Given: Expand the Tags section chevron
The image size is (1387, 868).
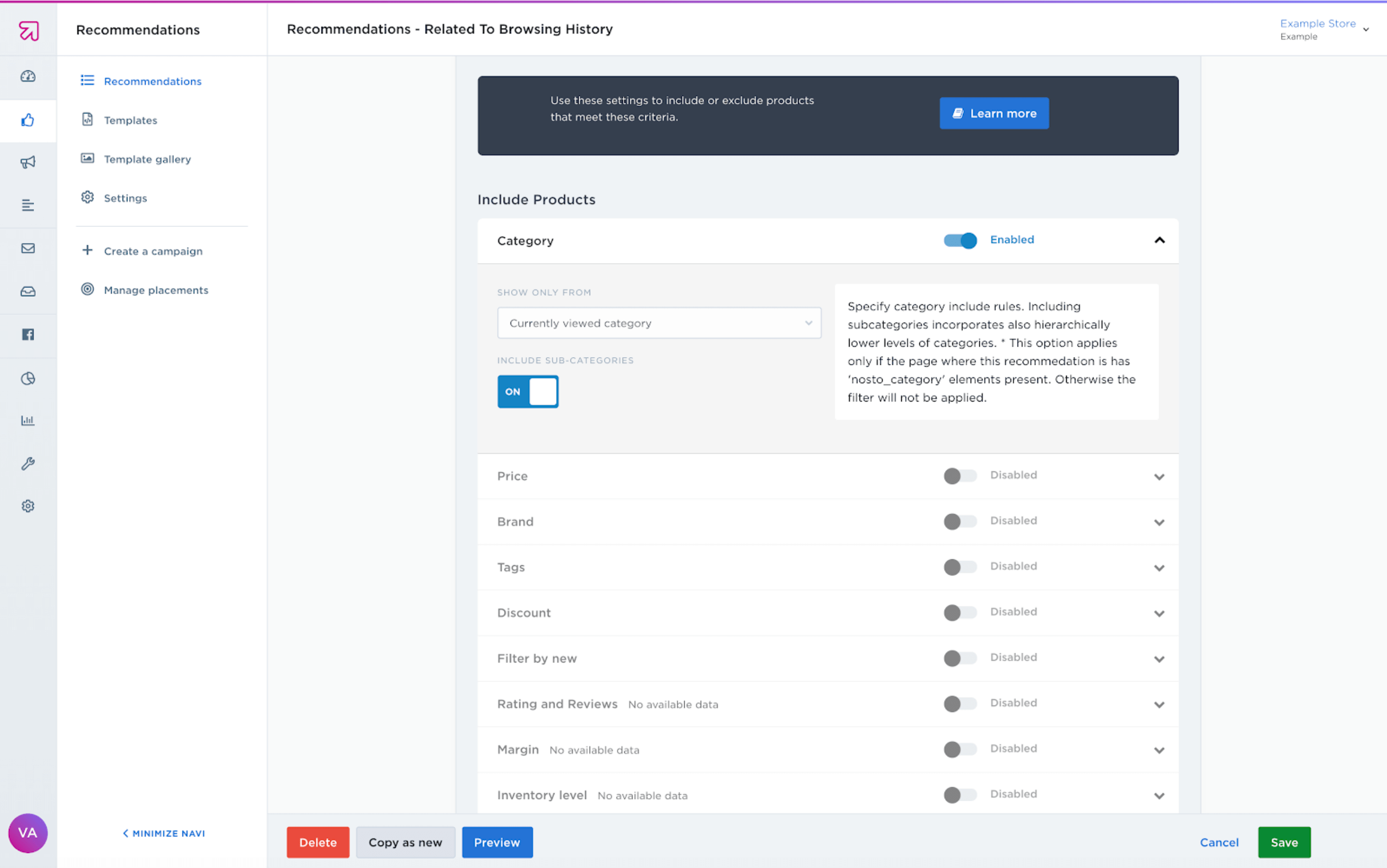Looking at the screenshot, I should tap(1159, 567).
